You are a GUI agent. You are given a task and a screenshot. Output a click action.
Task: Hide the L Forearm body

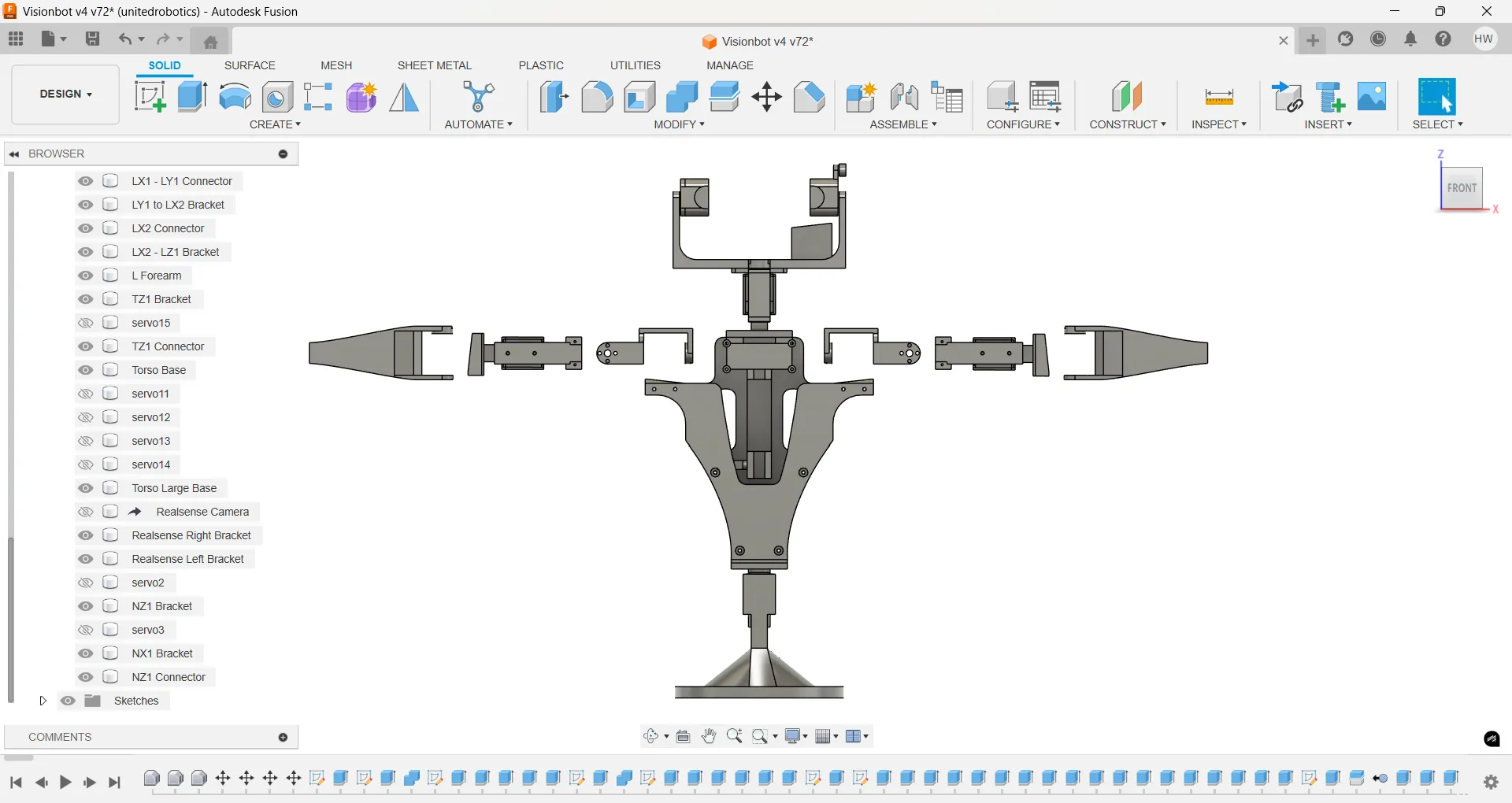(x=85, y=276)
